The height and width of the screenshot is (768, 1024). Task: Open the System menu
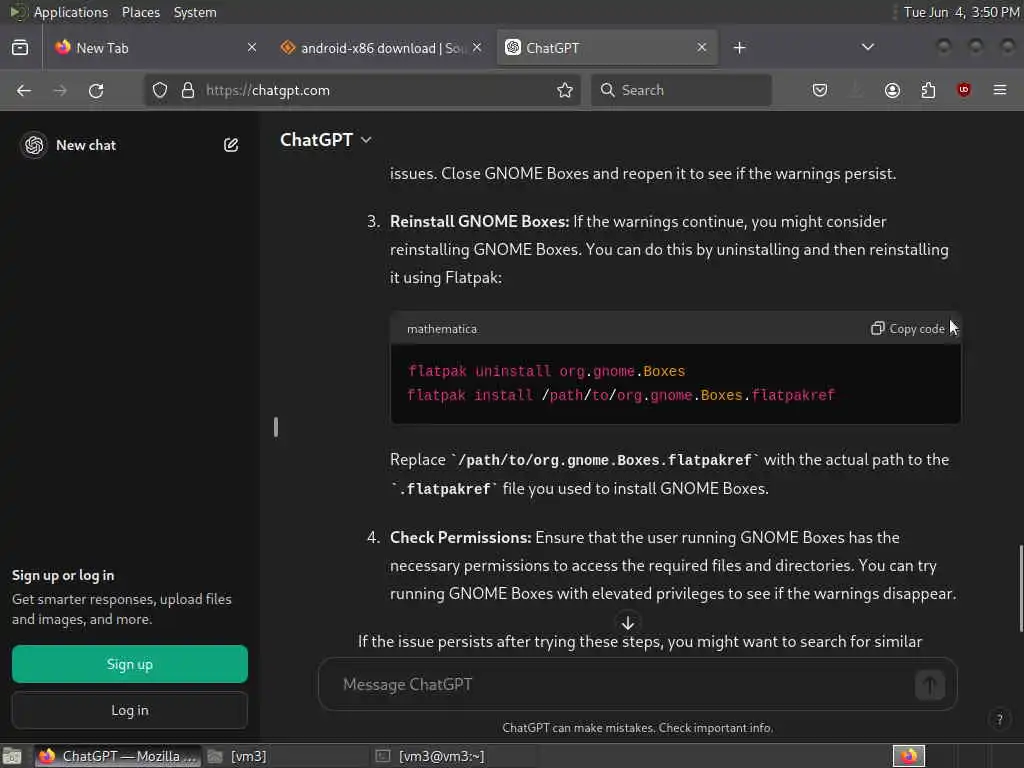pos(195,12)
